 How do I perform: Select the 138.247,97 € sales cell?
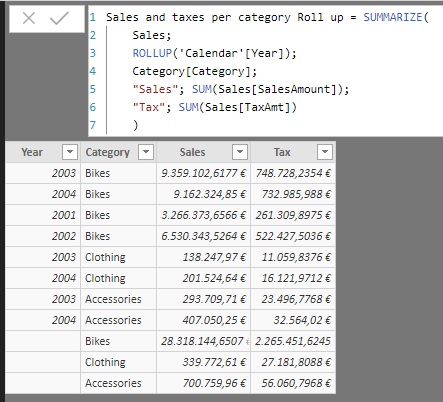pos(203,257)
